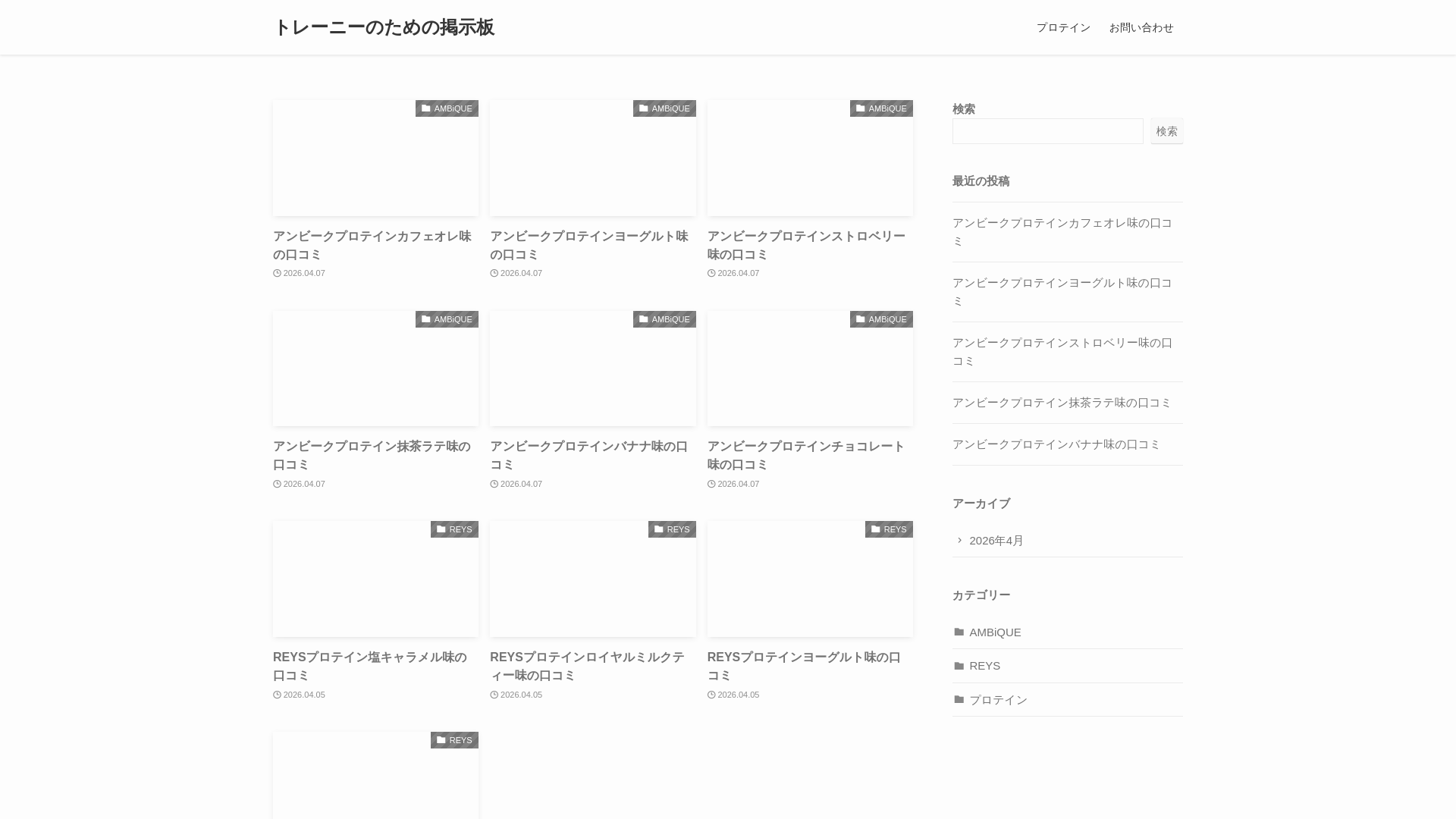Click folder icon beside sidebar REYS category

959,666
